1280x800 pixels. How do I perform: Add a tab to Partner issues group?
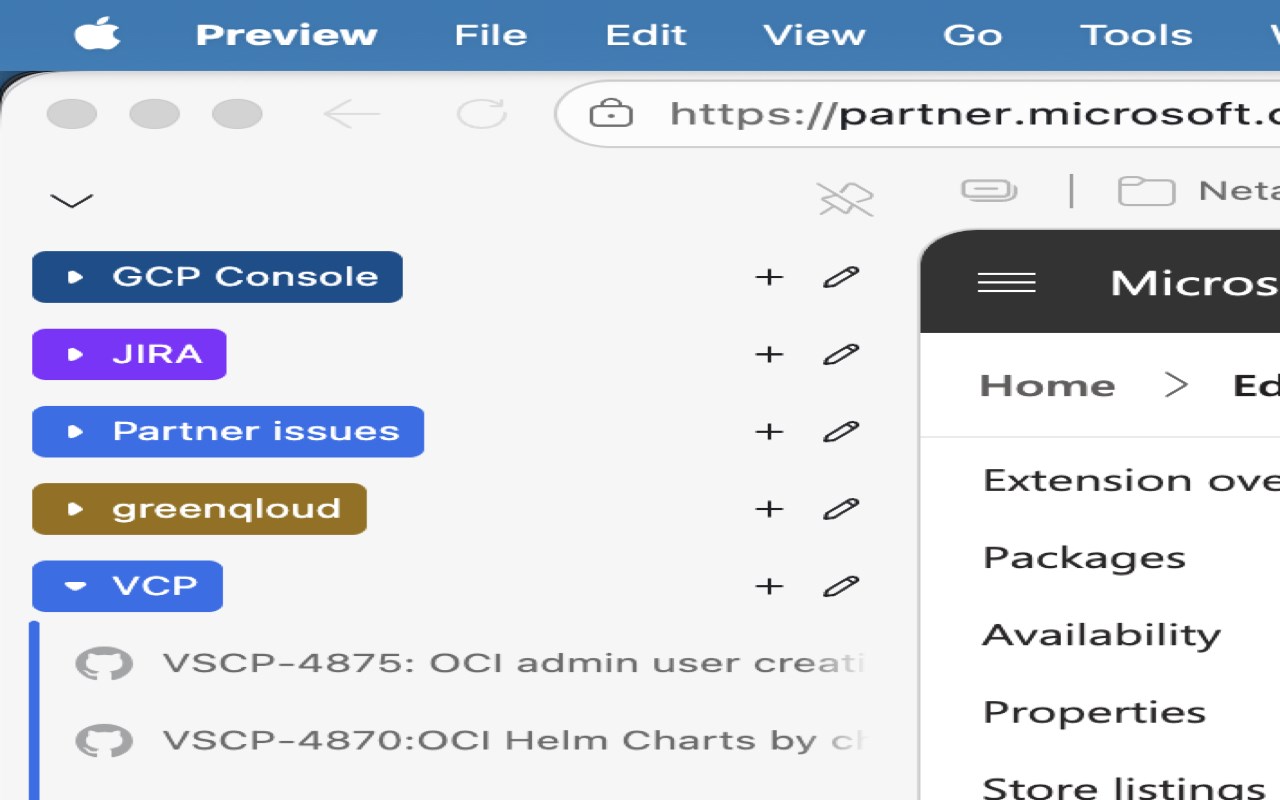pyautogui.click(x=769, y=431)
